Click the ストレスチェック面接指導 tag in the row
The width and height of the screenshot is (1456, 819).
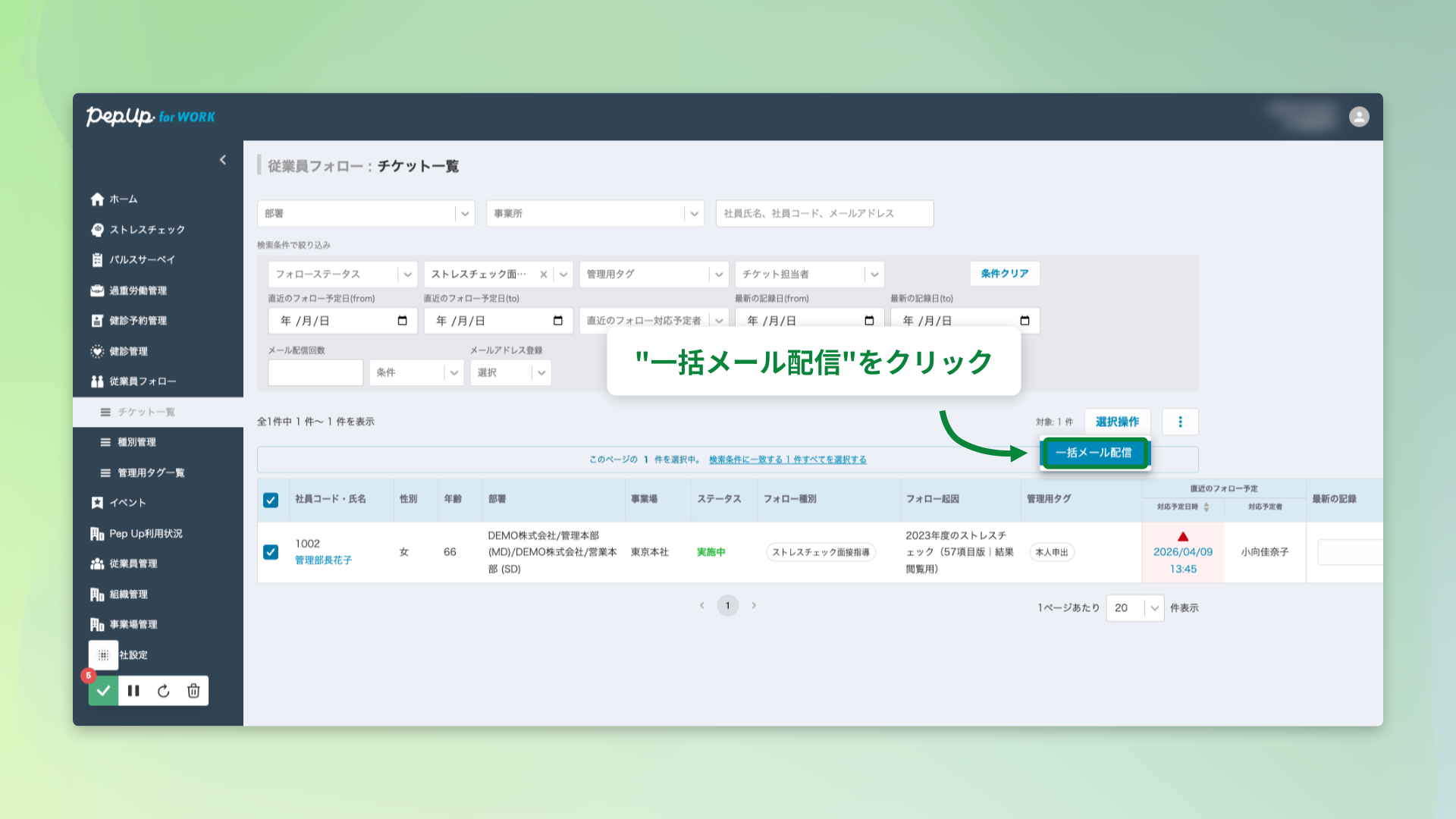pyautogui.click(x=821, y=552)
